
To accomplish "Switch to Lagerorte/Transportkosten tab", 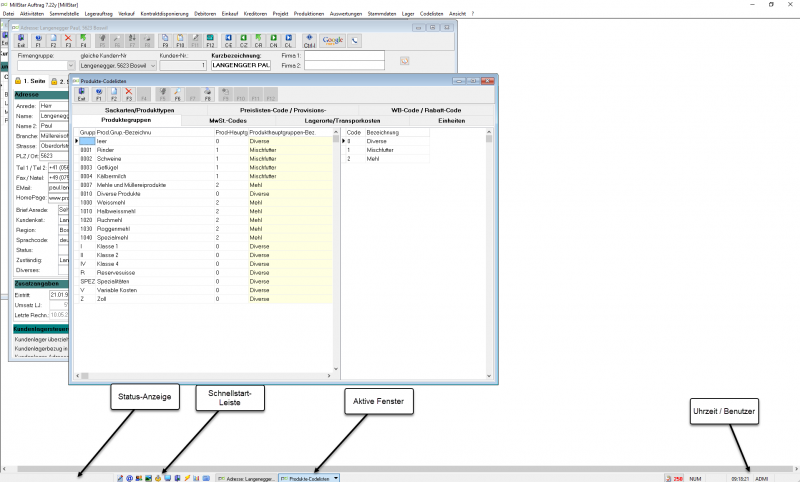I will (x=342, y=121).
